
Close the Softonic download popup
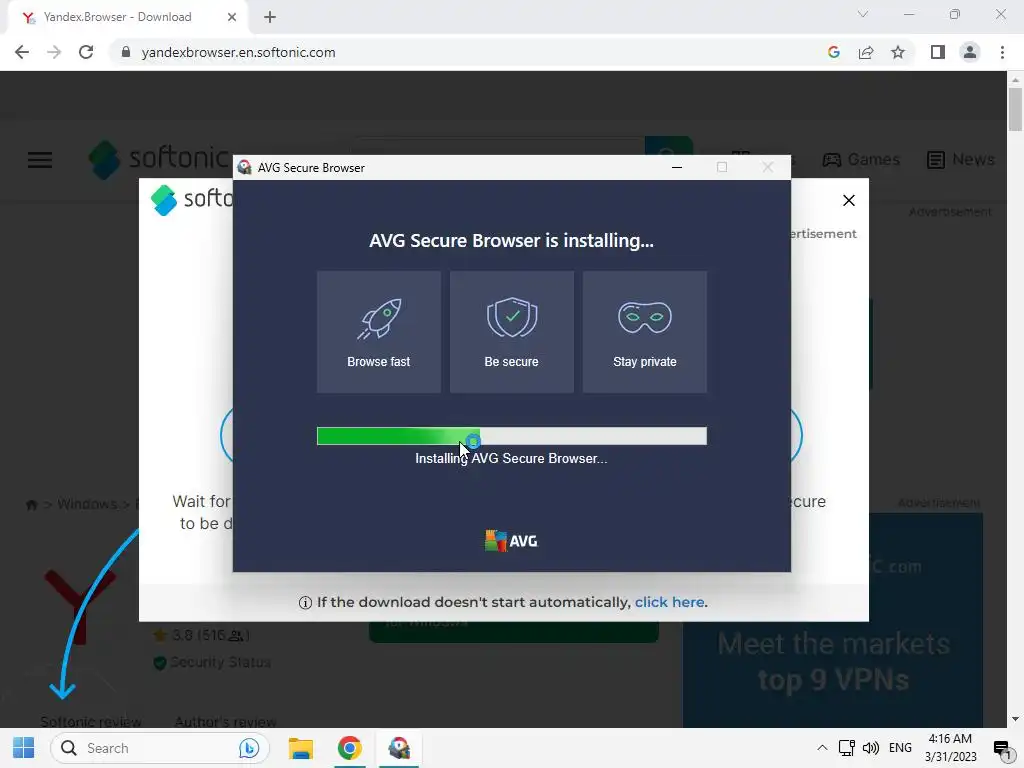click(848, 200)
